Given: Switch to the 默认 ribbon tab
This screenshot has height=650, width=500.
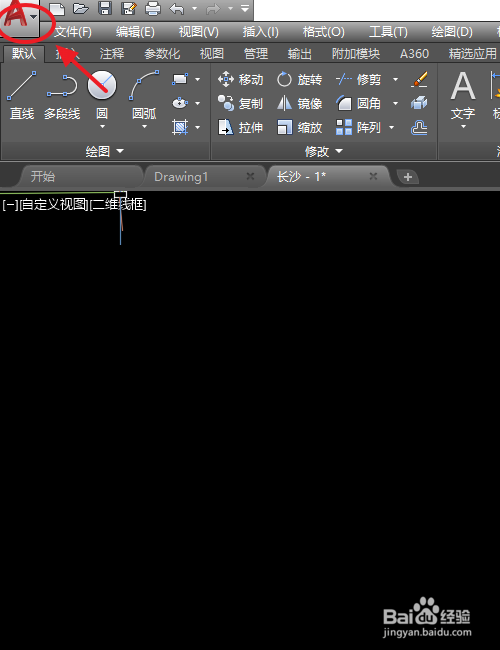Looking at the screenshot, I should [24, 53].
